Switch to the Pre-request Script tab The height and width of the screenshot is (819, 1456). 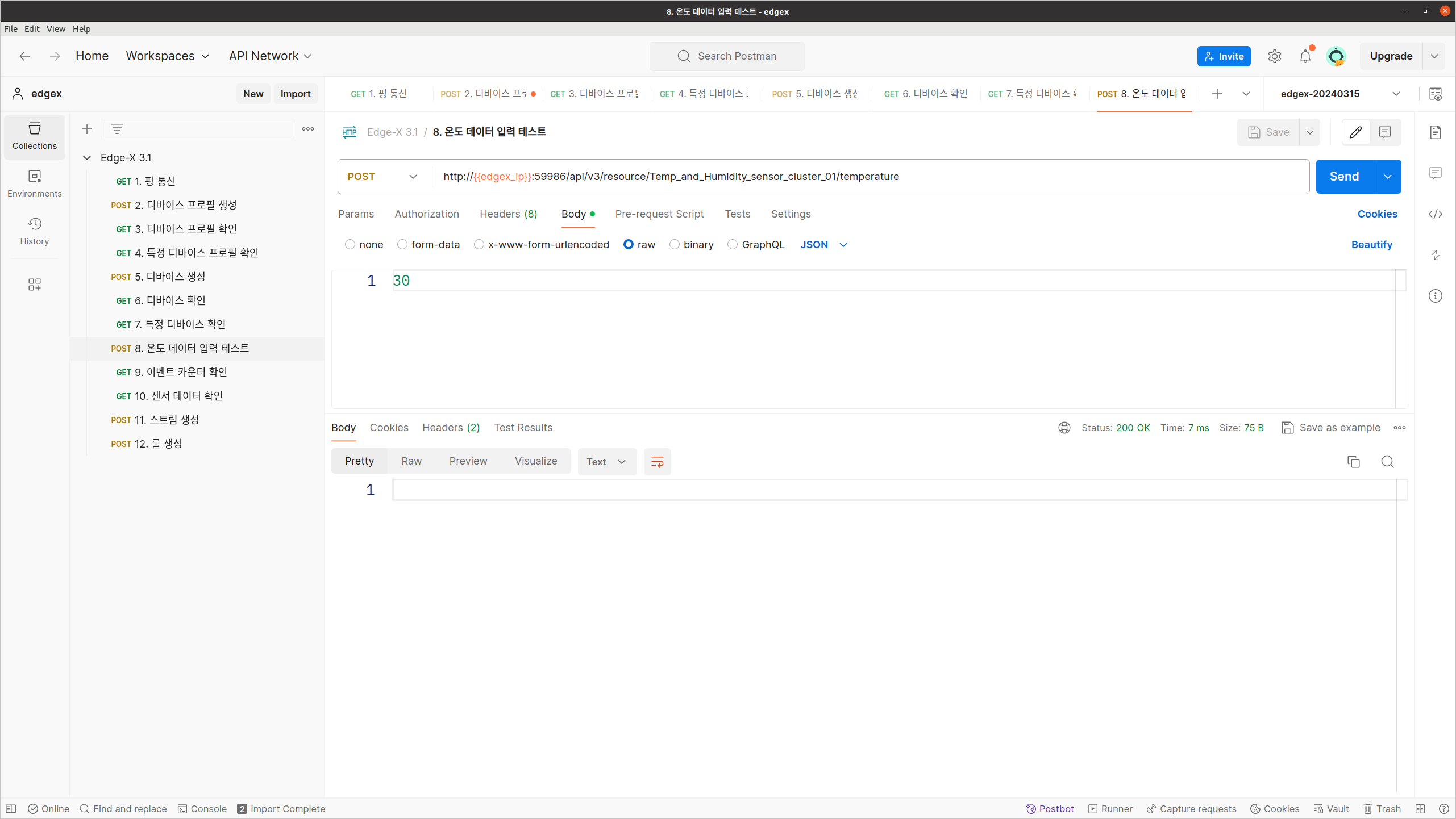[x=660, y=214]
